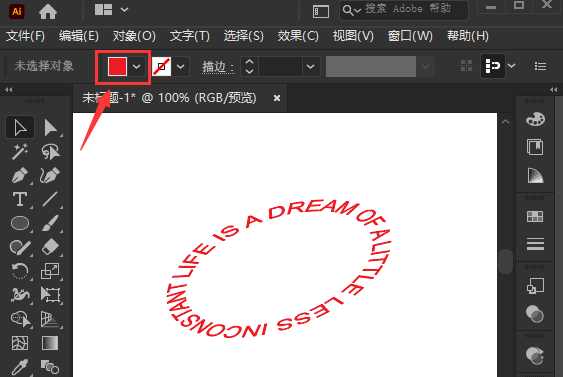This screenshot has height=377, width=563.
Task: Pick the Rotate tool
Action: [20, 271]
